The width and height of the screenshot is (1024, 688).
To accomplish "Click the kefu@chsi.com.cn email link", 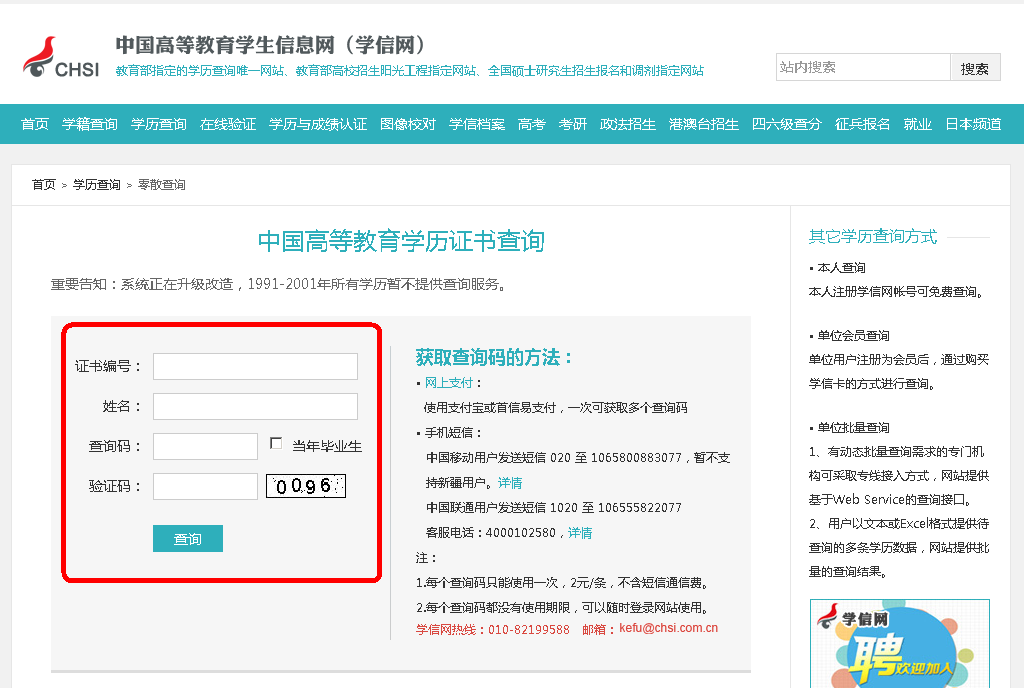I will (x=668, y=629).
